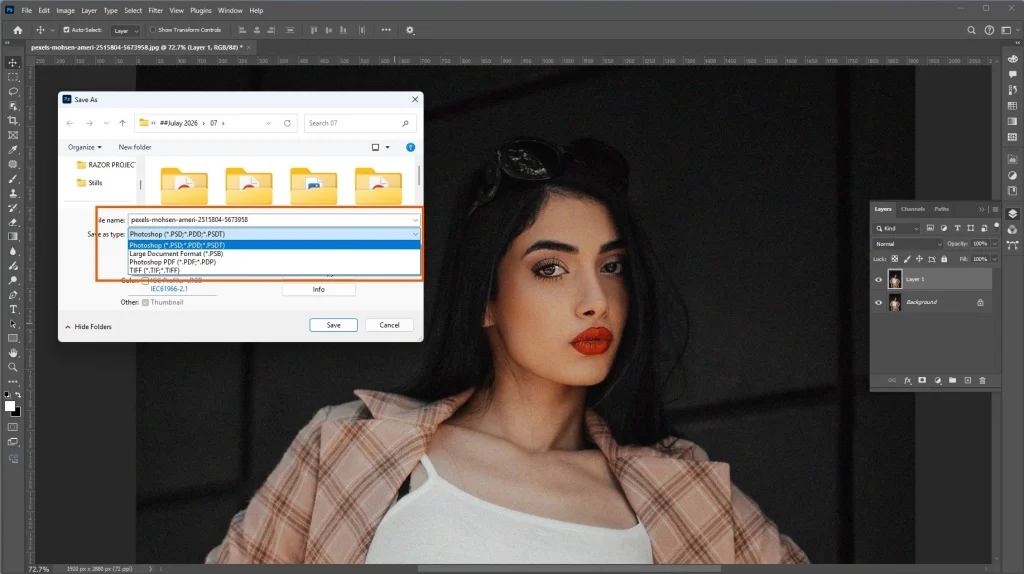
Task: Select the Gradient tool
Action: [12, 237]
